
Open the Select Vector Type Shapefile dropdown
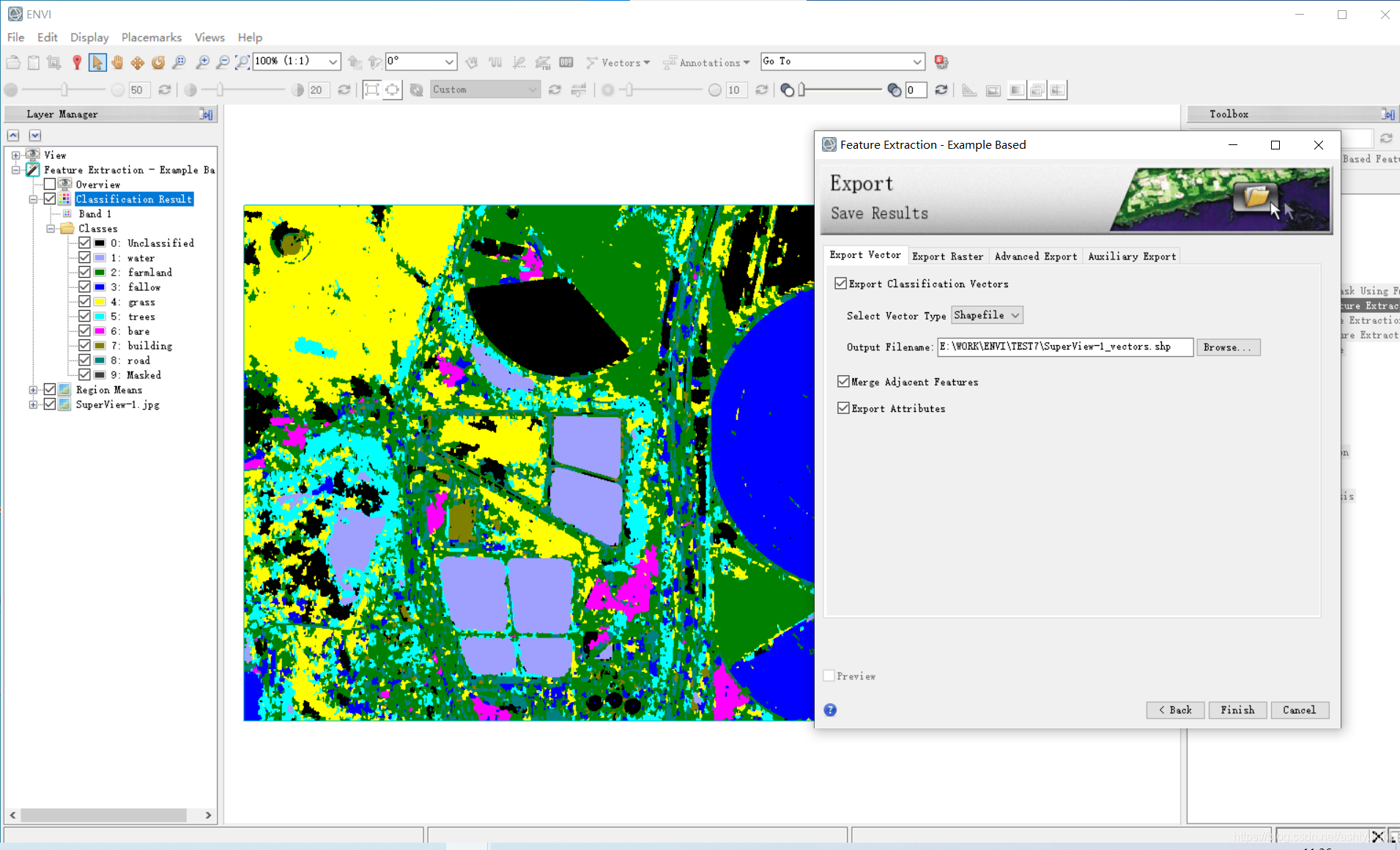987,315
